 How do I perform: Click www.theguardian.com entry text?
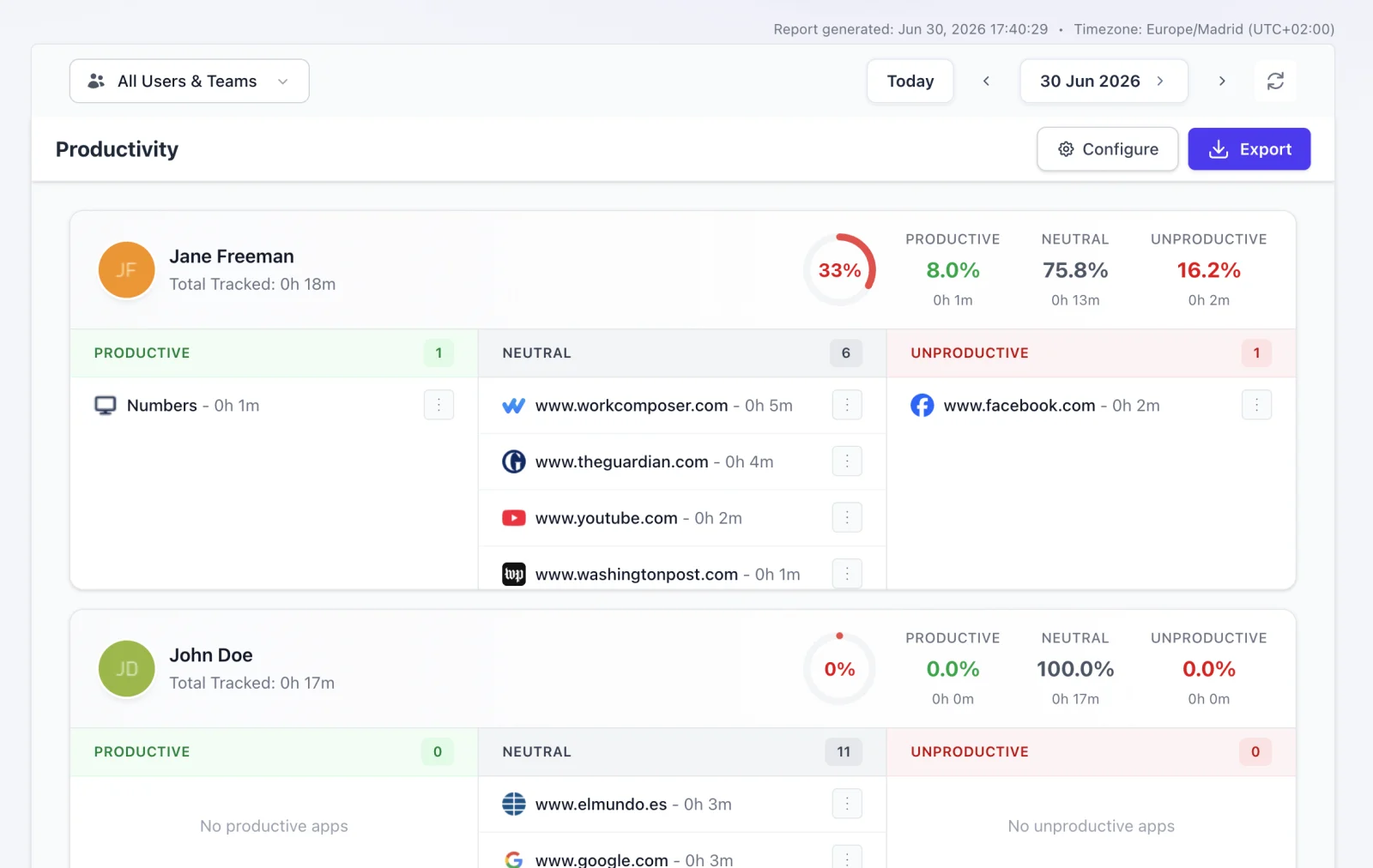[654, 461]
